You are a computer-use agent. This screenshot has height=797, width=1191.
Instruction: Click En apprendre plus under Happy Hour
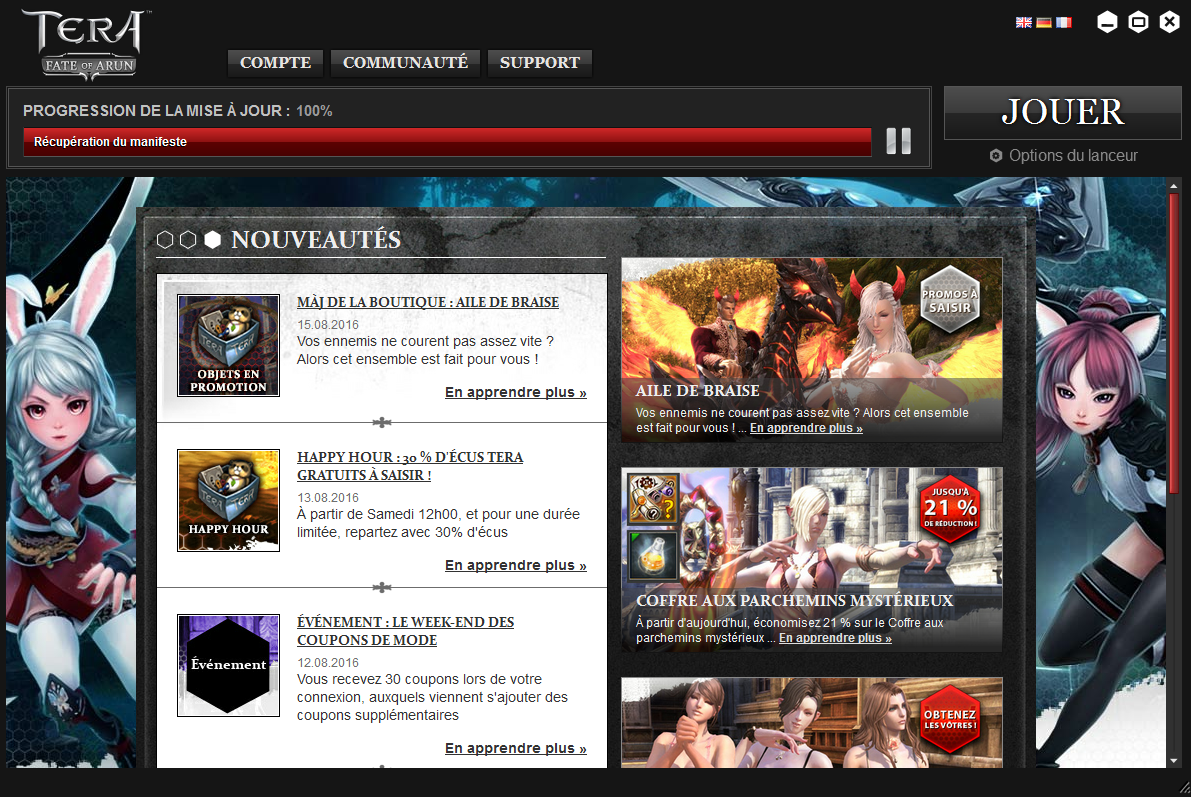click(x=515, y=566)
